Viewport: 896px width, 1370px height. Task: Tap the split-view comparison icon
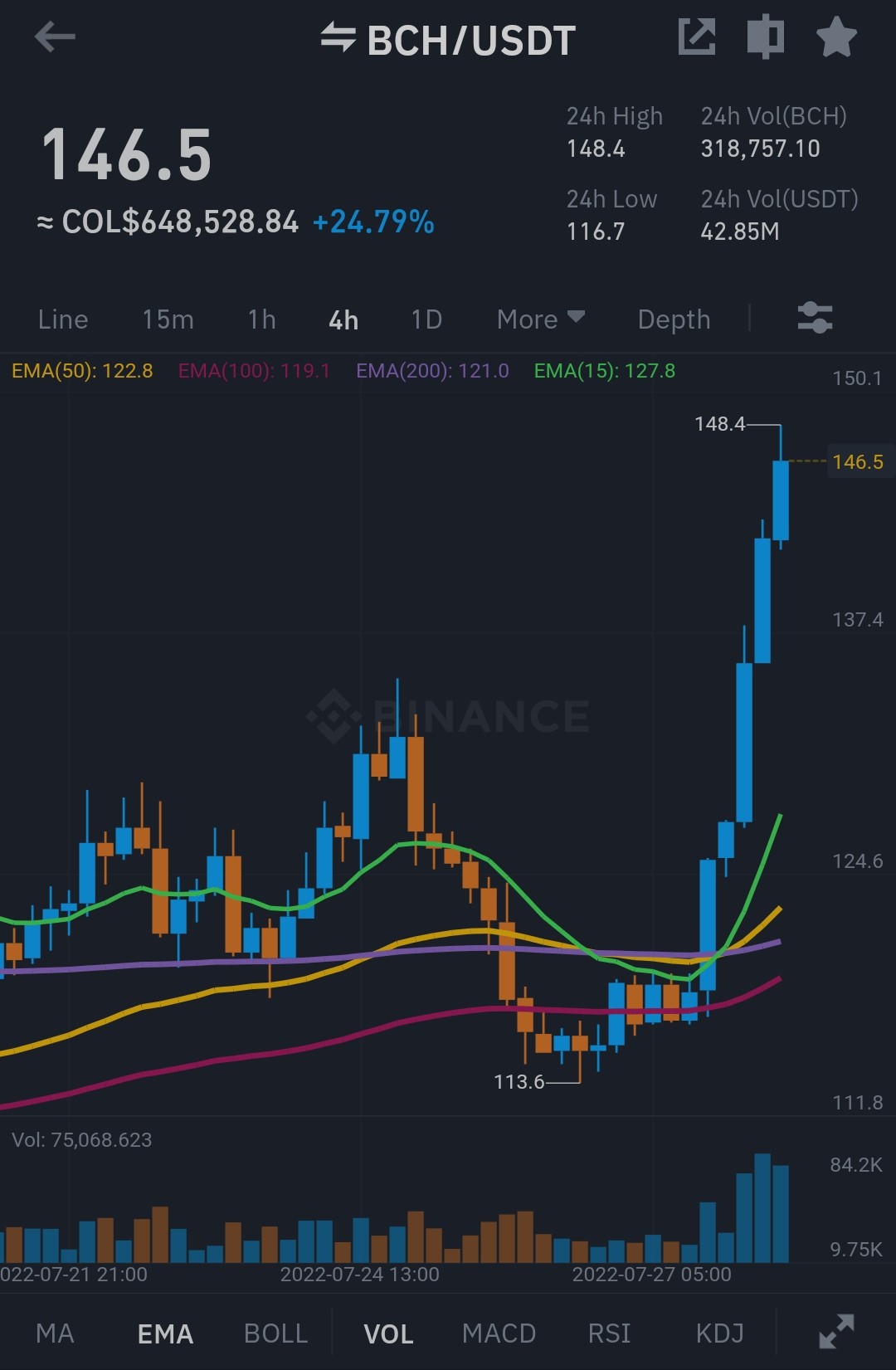[766, 37]
